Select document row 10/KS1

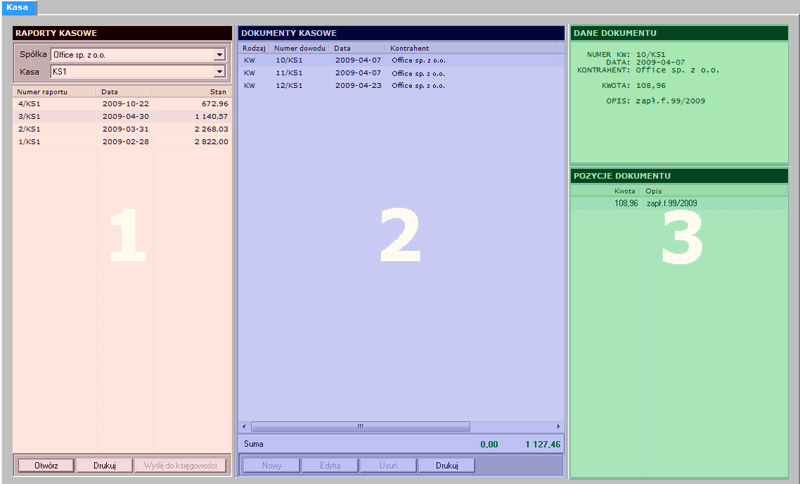click(402, 60)
